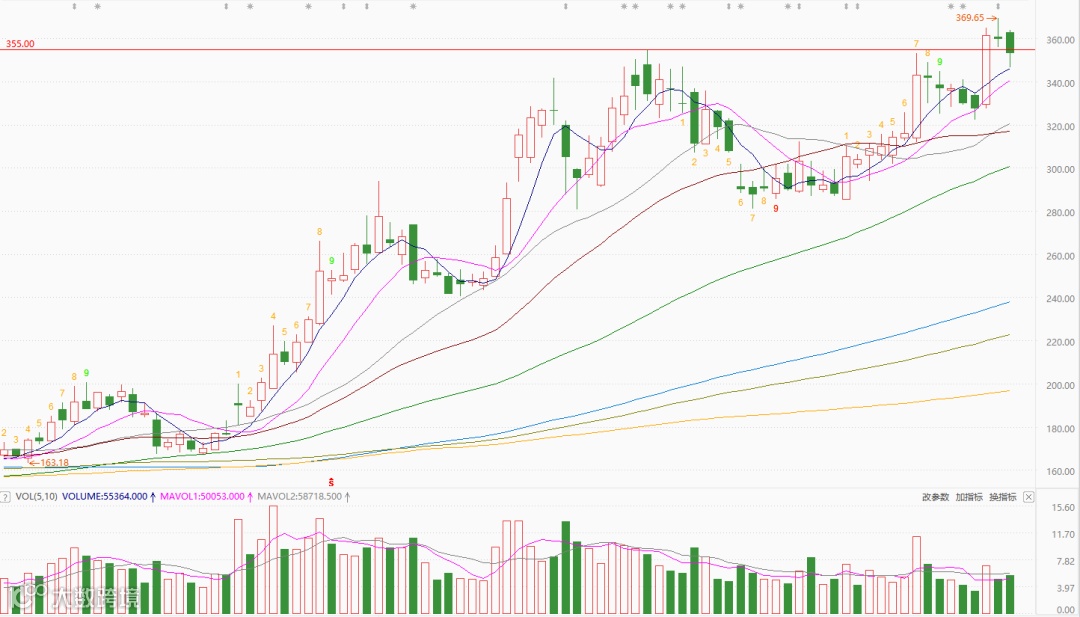The height and width of the screenshot is (617, 1080).
Task: Click the red S marker below the chart
Action: point(331,481)
